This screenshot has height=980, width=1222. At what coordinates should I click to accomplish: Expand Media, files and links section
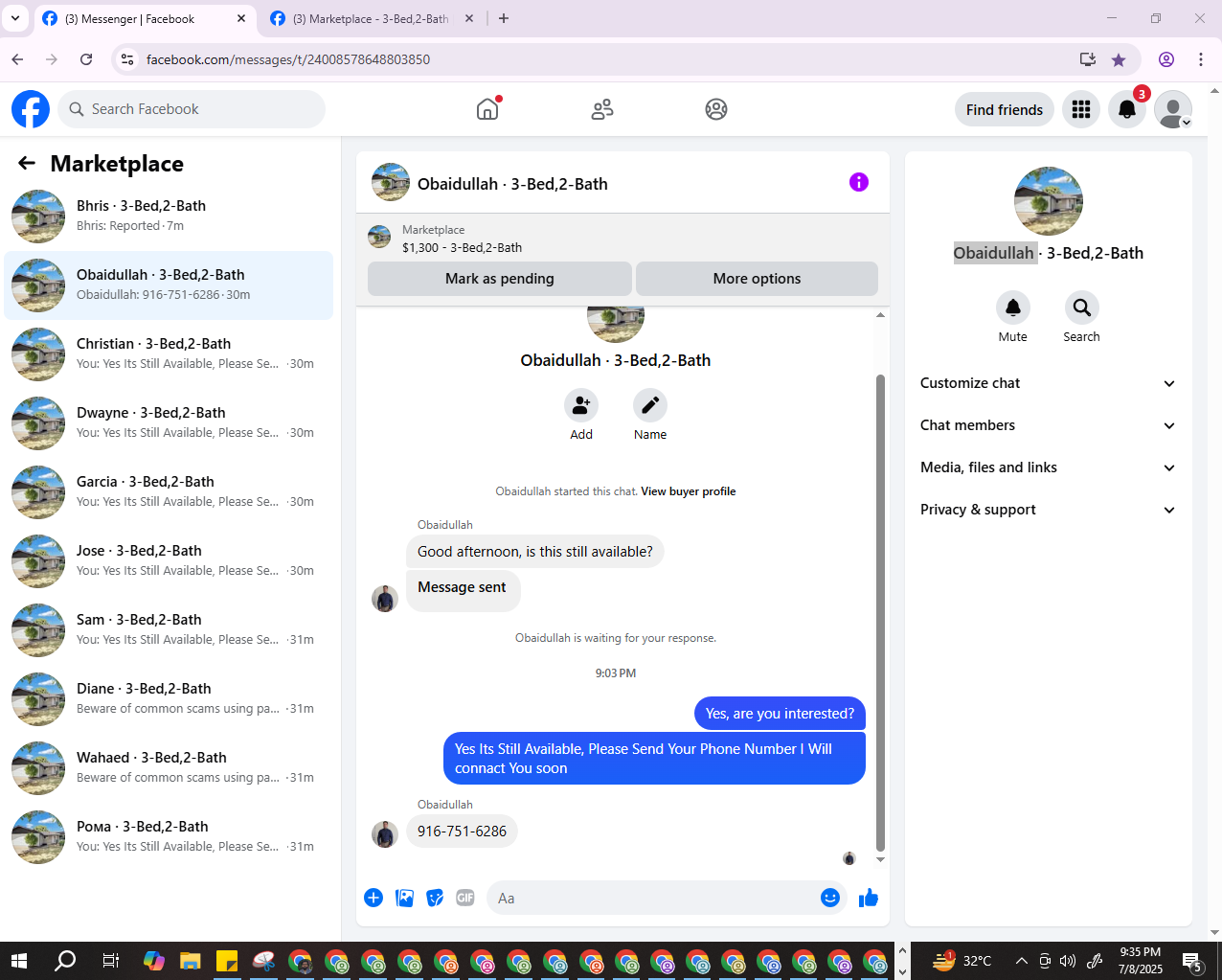1049,467
